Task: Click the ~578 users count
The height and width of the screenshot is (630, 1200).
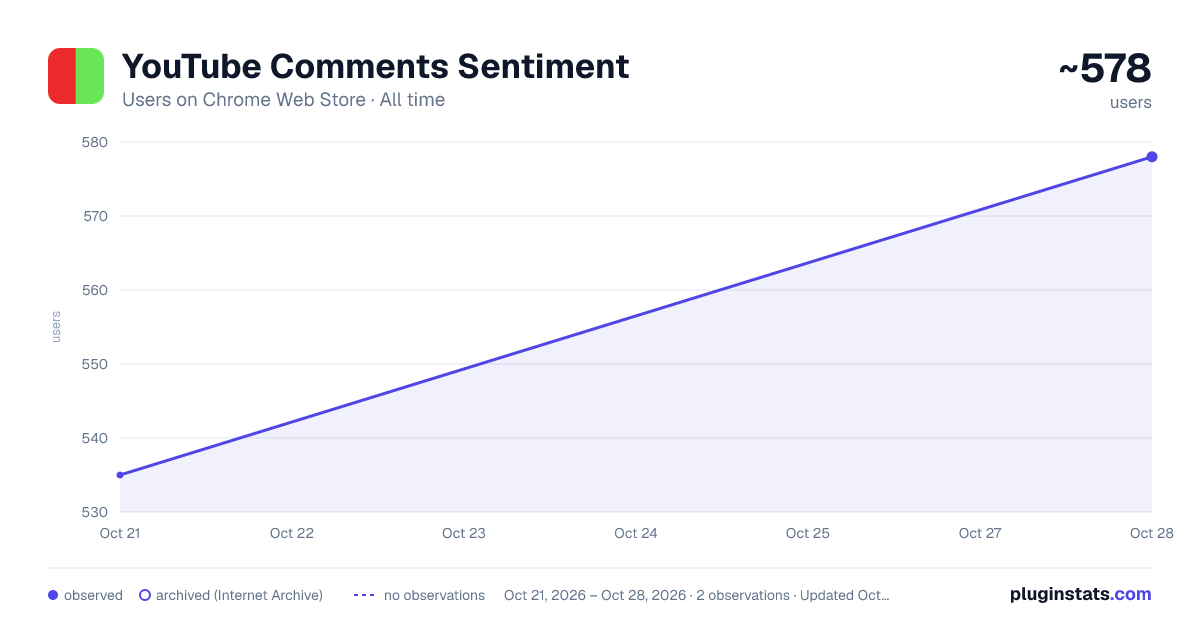Action: (x=1105, y=69)
